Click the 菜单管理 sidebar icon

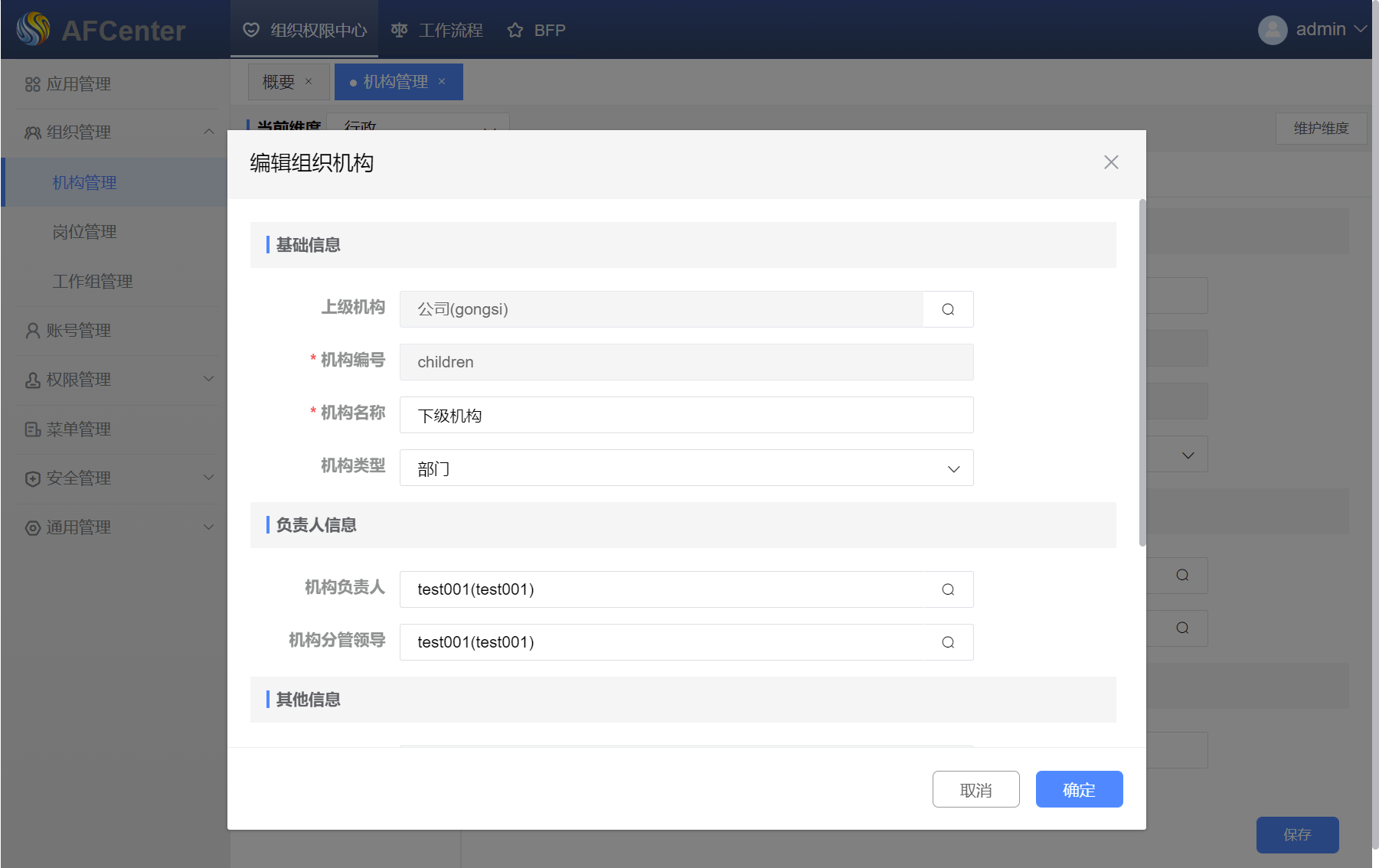[x=32, y=429]
